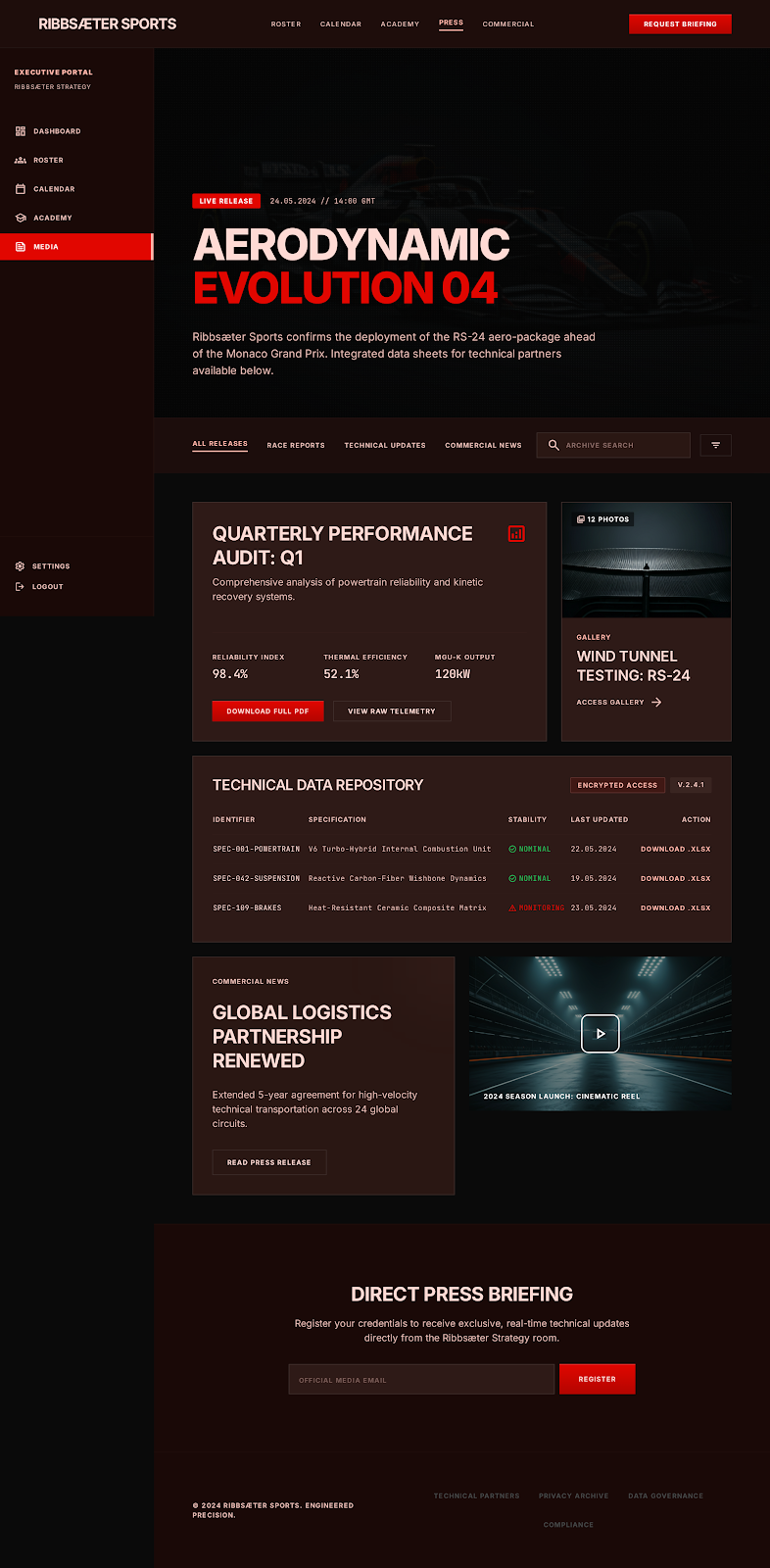Click the Ribbsæter Sports logo
Image resolution: width=770 pixels, height=1568 pixels.
point(108,24)
